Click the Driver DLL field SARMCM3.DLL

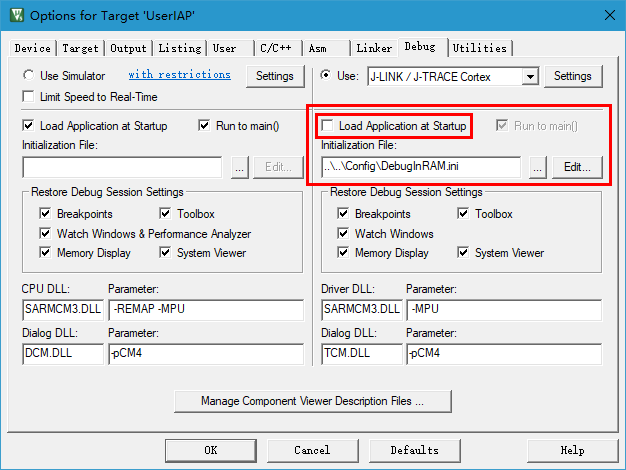(362, 310)
